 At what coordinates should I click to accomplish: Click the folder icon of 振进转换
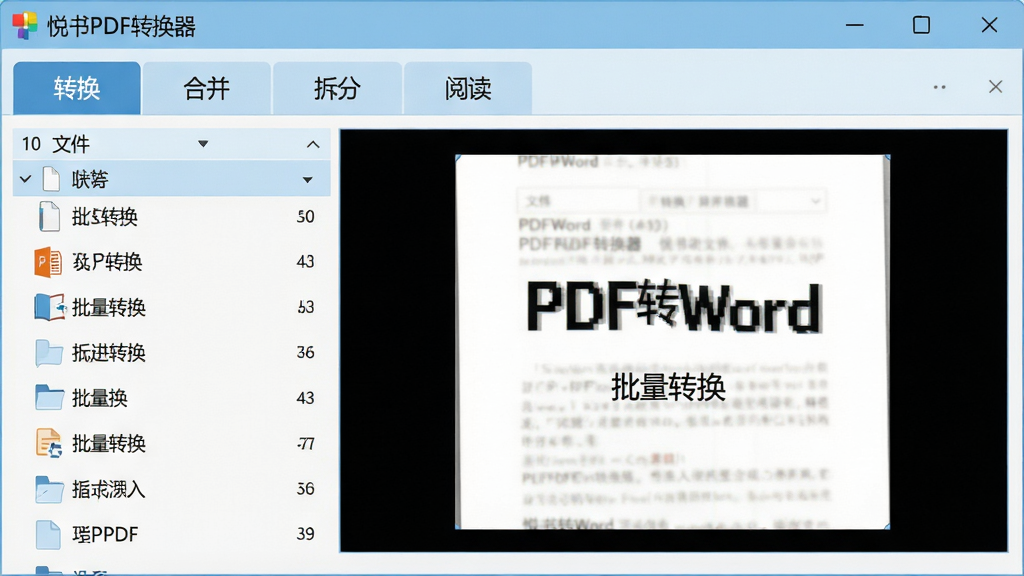(x=49, y=353)
